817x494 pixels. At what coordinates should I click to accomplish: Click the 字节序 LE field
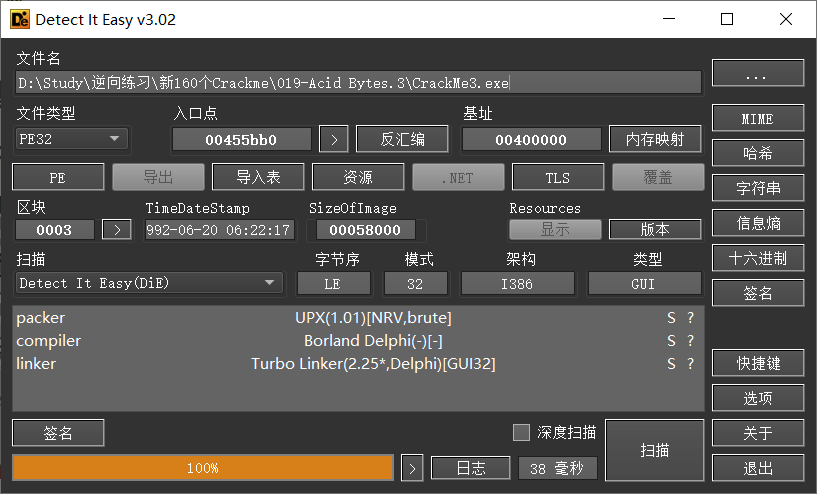point(333,284)
